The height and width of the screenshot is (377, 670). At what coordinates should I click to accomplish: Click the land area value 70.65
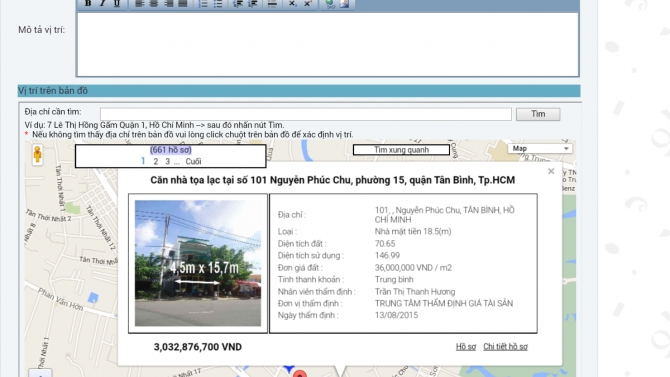click(x=385, y=244)
